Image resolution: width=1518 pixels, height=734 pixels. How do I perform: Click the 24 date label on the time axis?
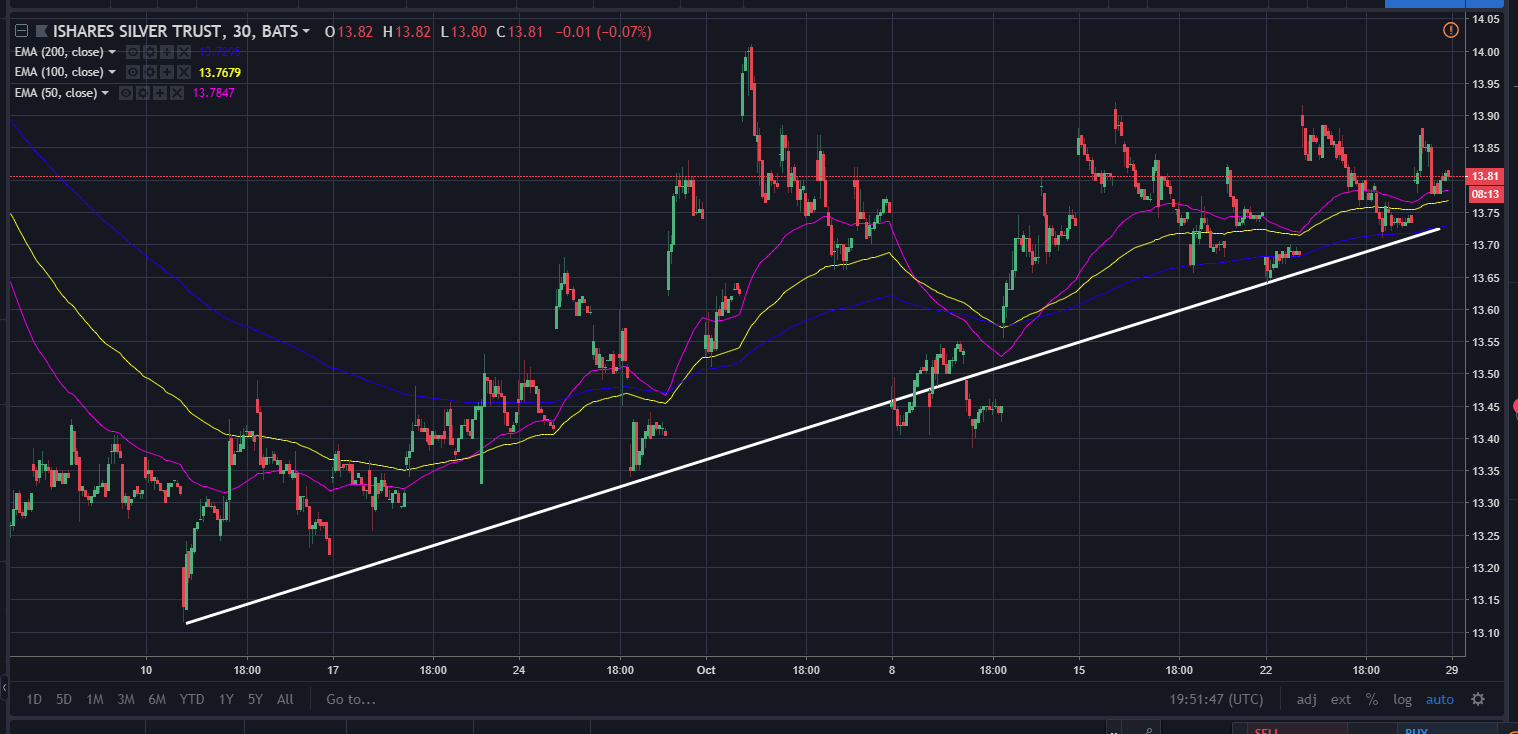coord(518,670)
